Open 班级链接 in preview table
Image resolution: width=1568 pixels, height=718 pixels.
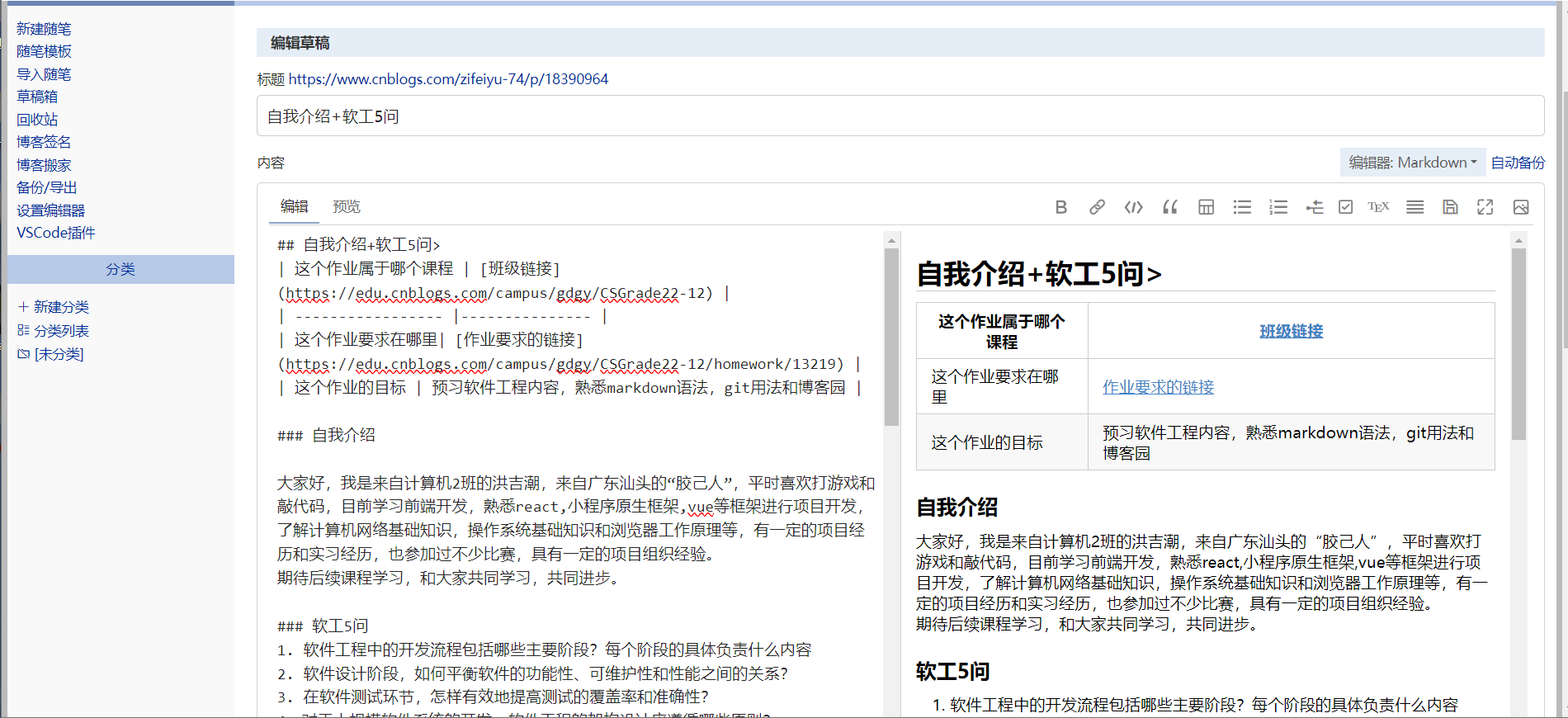pos(1291,331)
